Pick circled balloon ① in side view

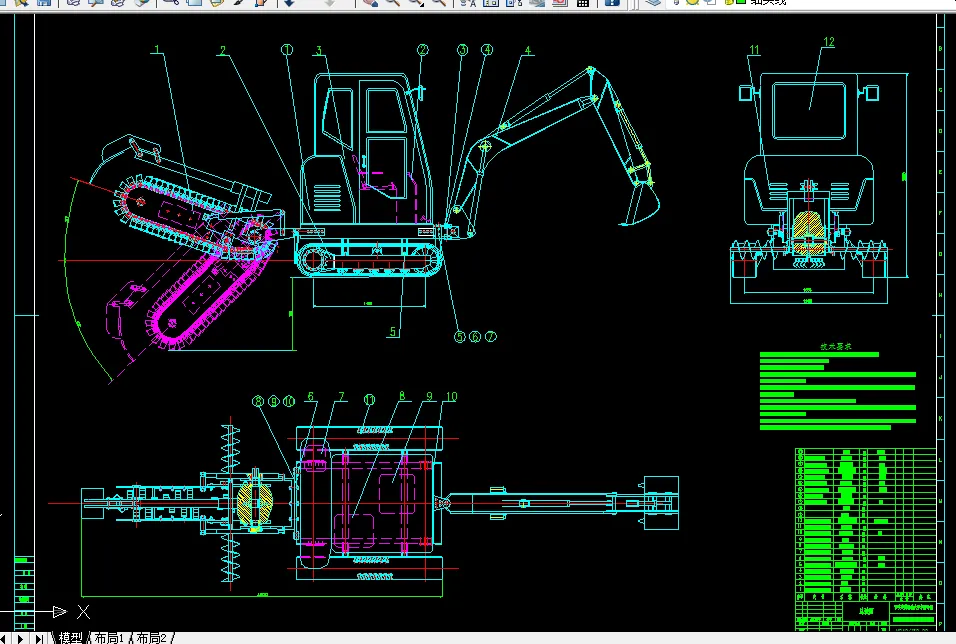287,50
